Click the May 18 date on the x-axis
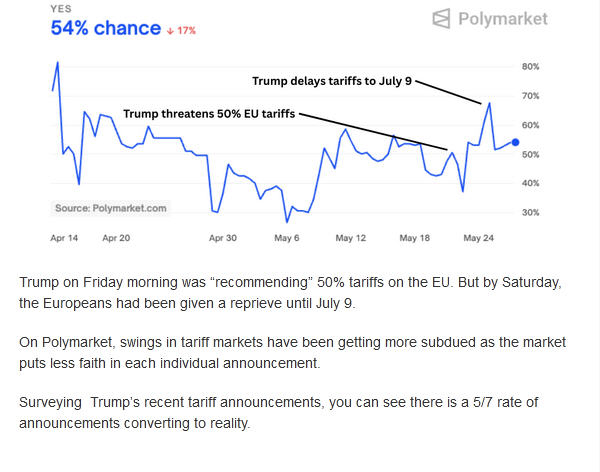The height and width of the screenshot is (472, 600). click(414, 239)
